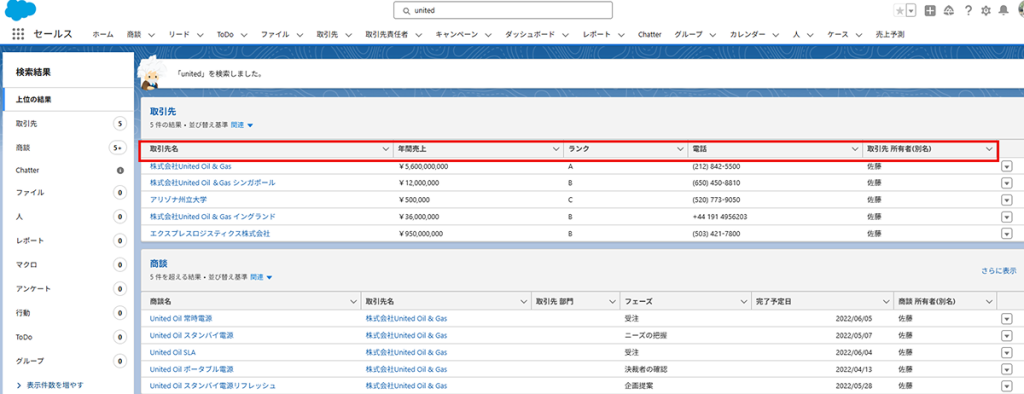Open the notifications bell
The width and height of the screenshot is (1024, 394).
tap(1003, 10)
